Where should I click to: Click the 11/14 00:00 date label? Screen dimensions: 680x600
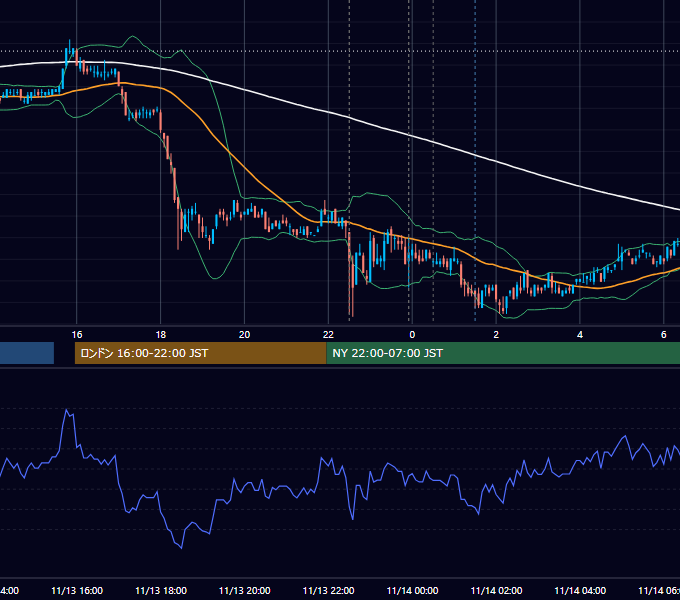[x=412, y=590]
